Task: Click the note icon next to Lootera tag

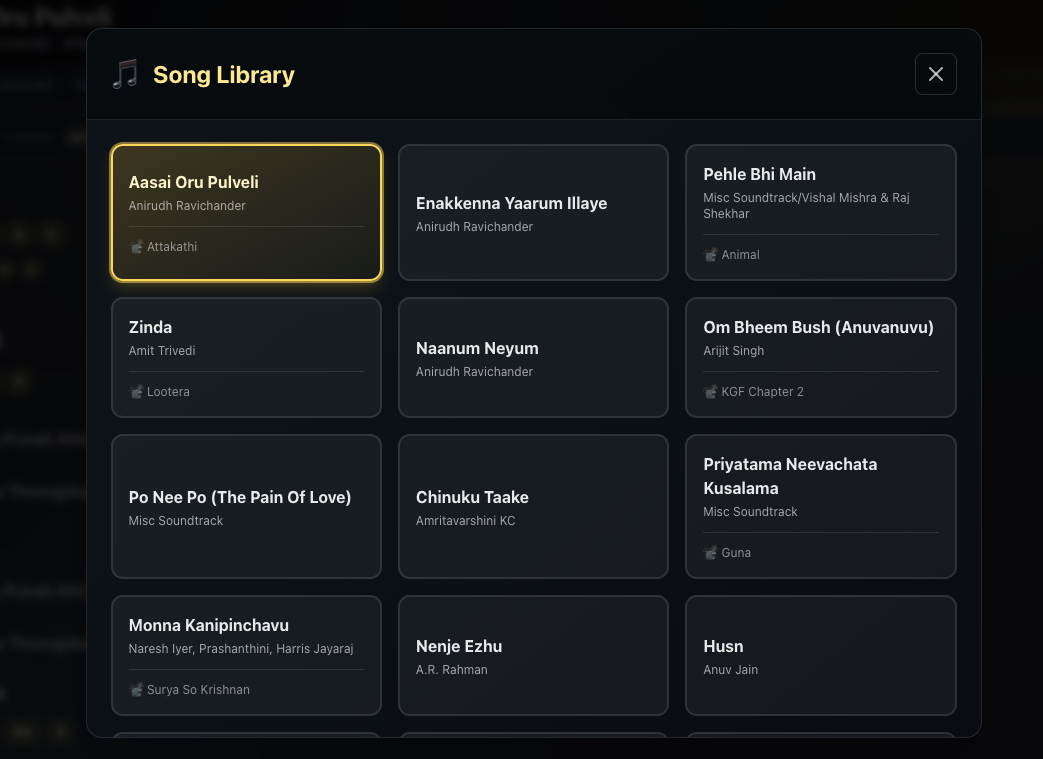Action: pyautogui.click(x=137, y=392)
